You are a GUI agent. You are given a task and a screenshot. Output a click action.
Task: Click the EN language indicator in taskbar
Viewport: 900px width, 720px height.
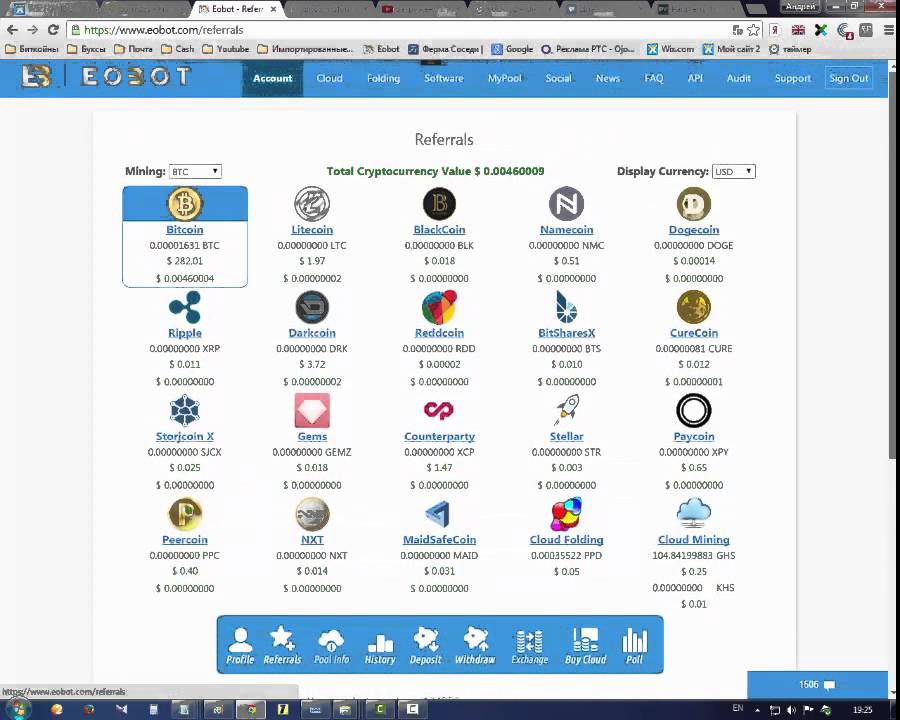coord(738,709)
